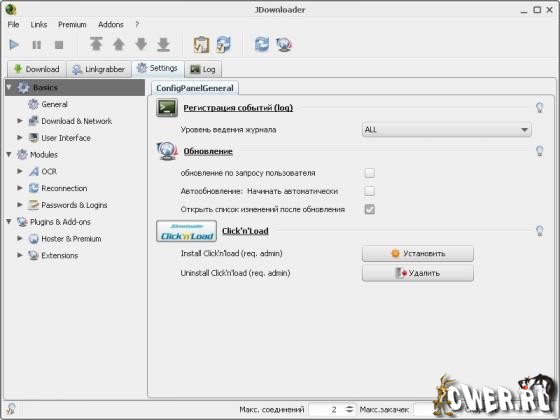Open the Links menu
The image size is (560, 420).
pyautogui.click(x=39, y=25)
